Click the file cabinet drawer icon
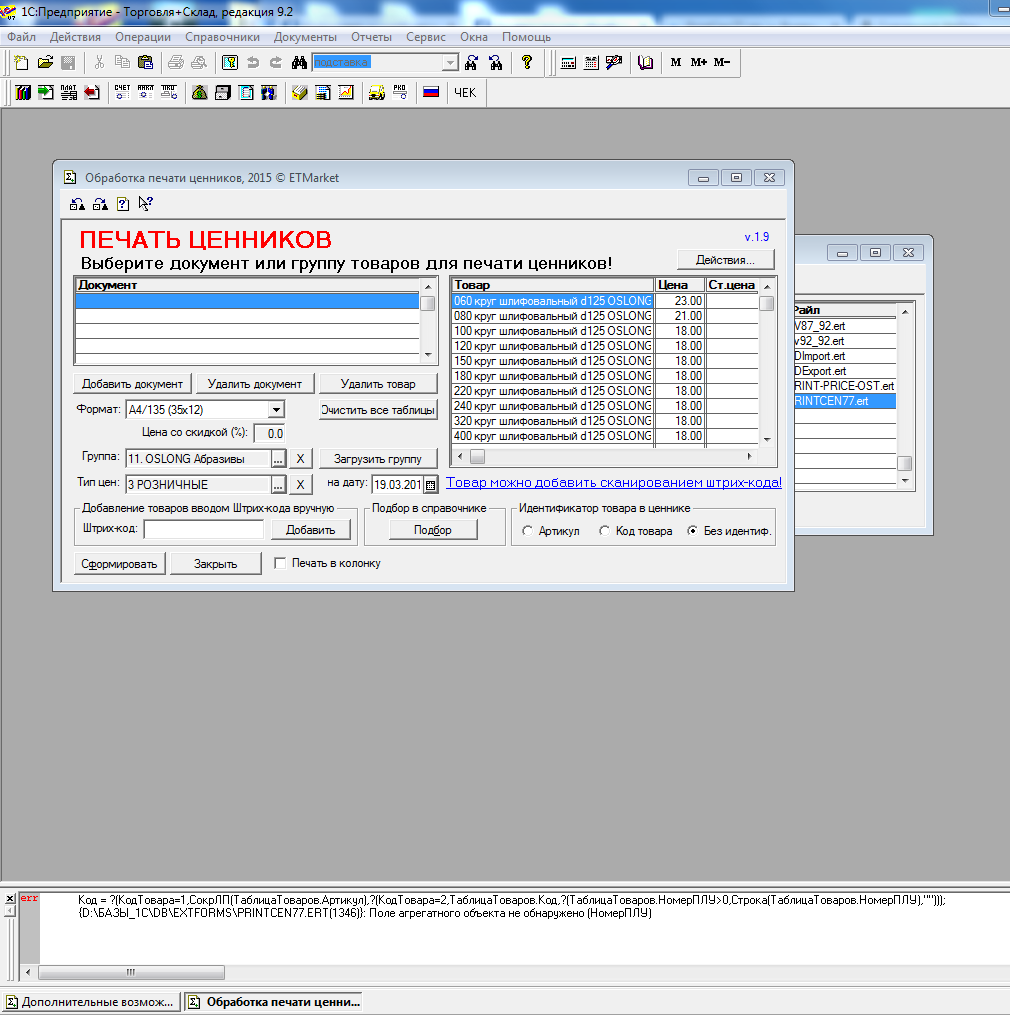Viewport: 1010px width, 1016px height. pos(223,93)
